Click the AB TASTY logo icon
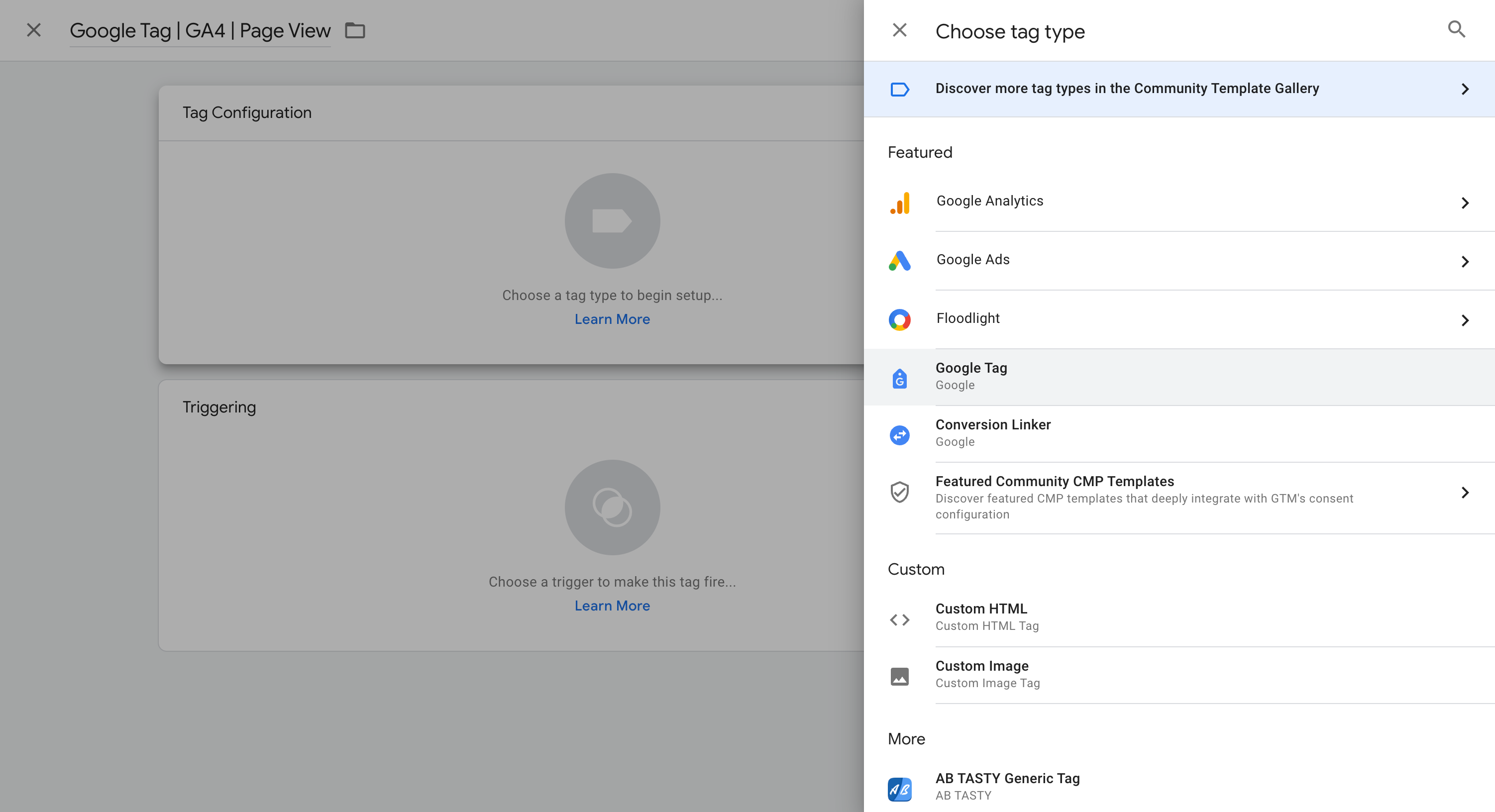 pyautogui.click(x=900, y=789)
